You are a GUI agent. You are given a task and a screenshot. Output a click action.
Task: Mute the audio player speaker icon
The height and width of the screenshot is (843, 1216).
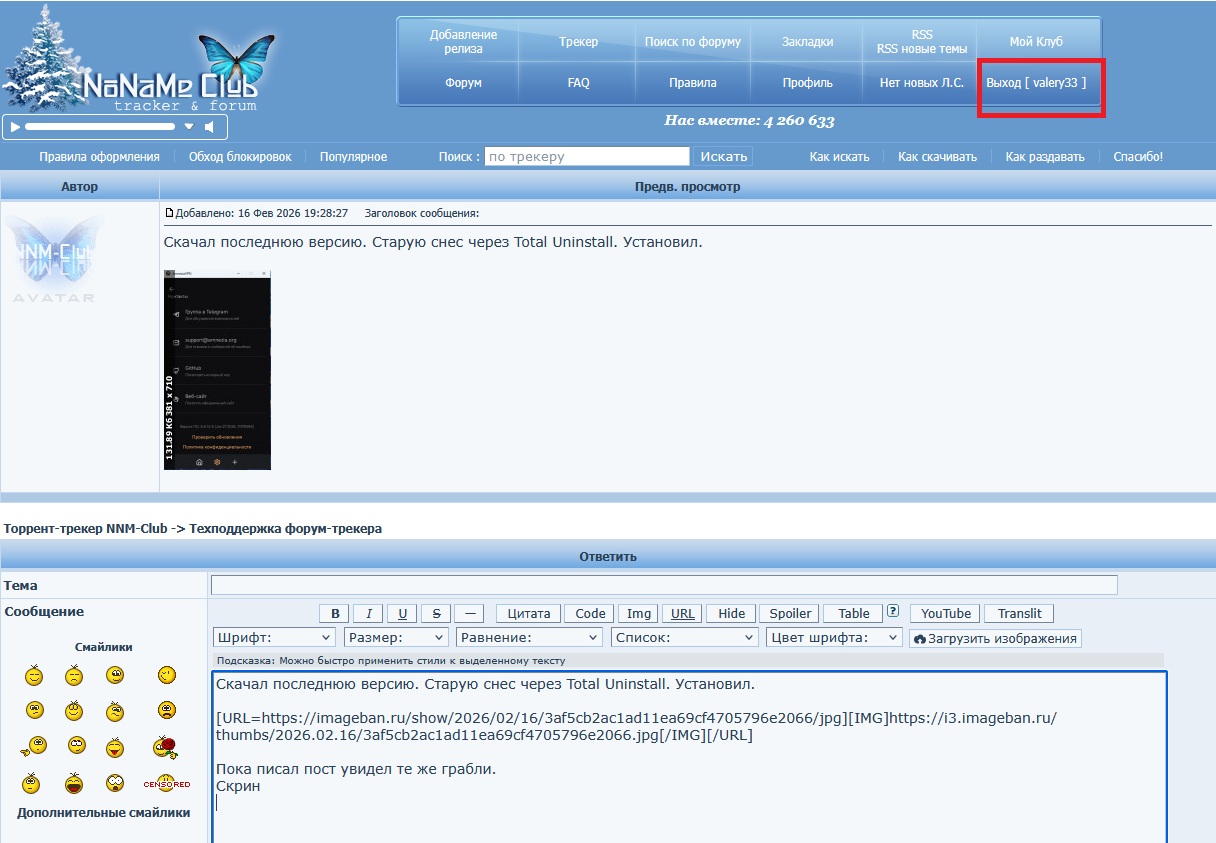click(210, 127)
